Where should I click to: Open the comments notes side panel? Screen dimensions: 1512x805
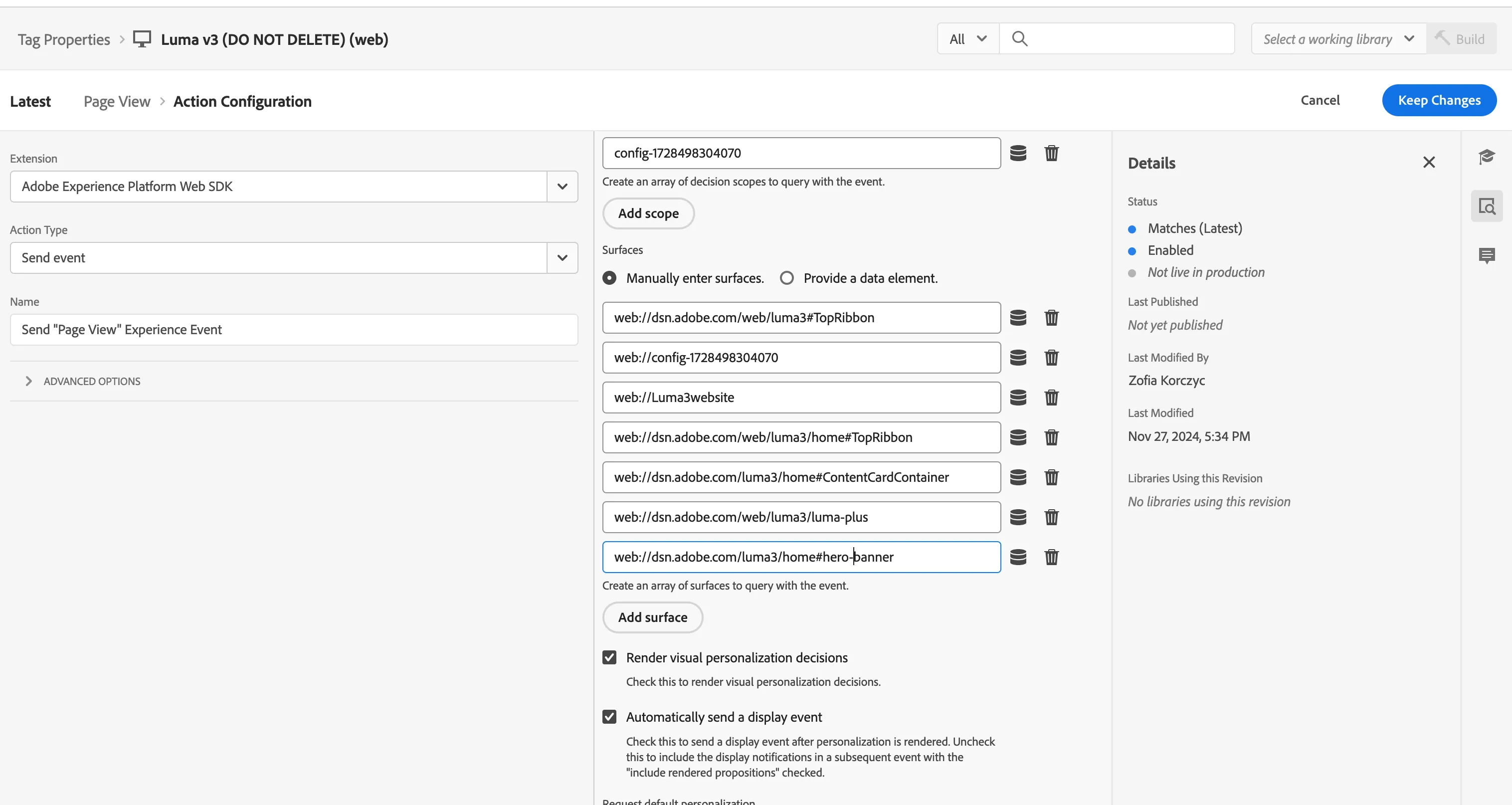[1487, 255]
